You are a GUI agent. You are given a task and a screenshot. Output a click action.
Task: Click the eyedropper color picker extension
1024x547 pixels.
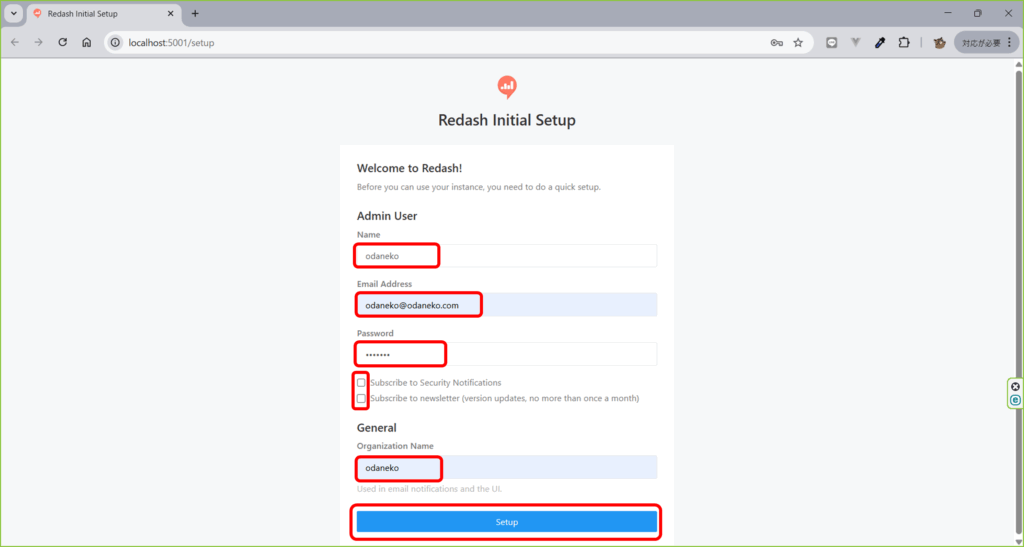pyautogui.click(x=880, y=43)
